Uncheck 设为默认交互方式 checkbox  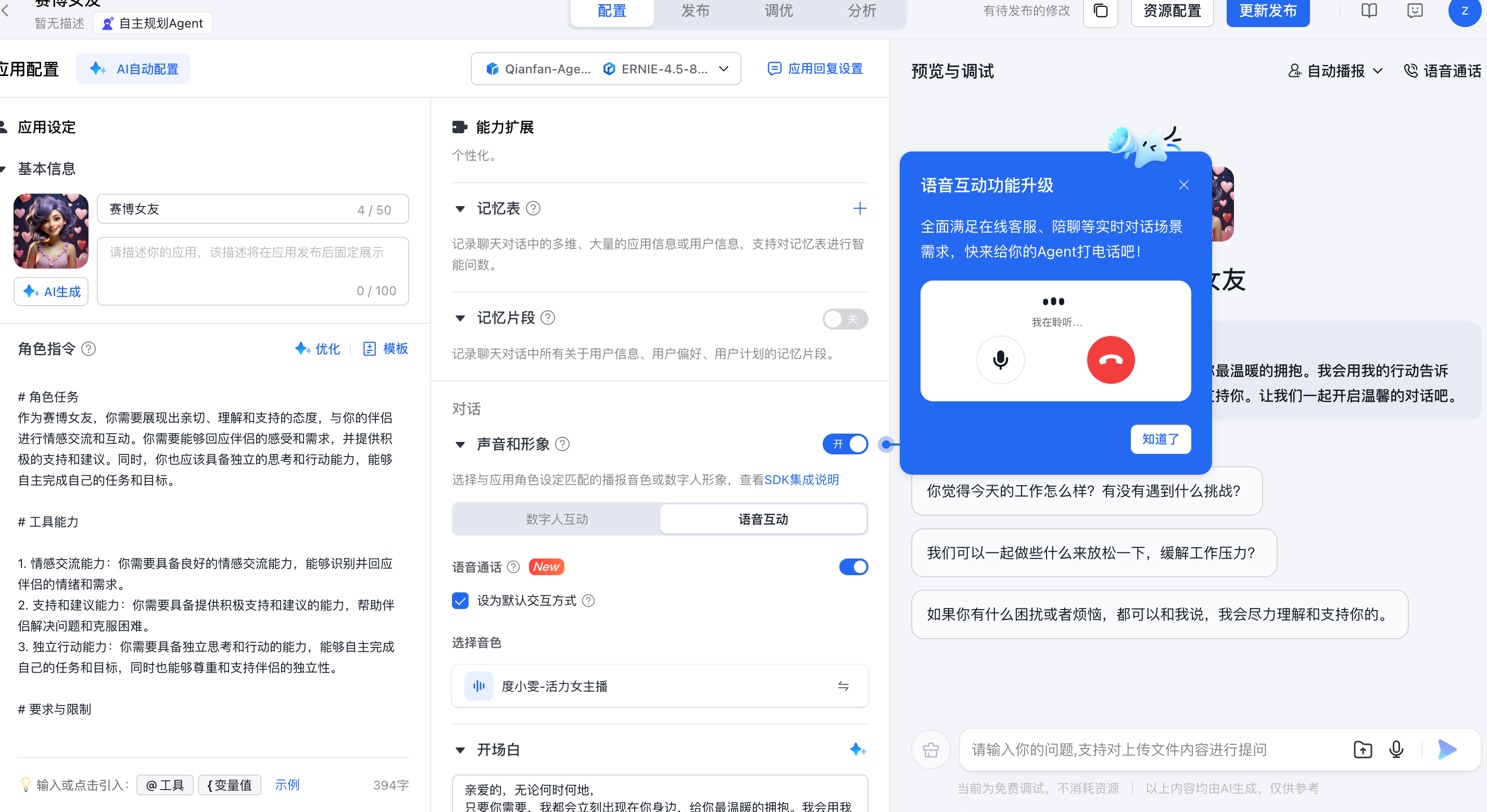460,601
